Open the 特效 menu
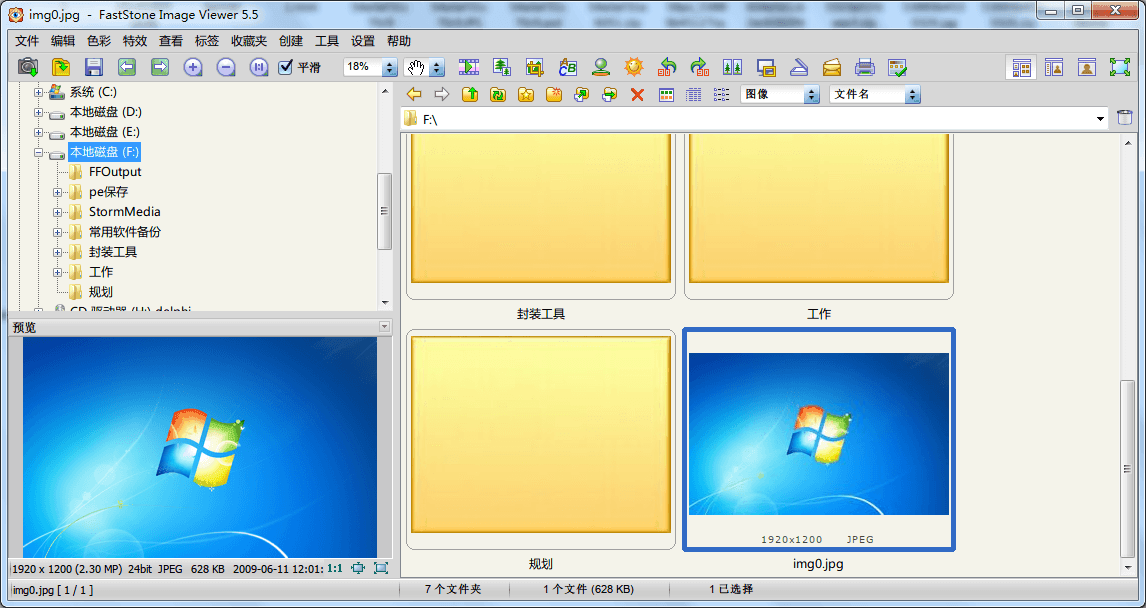Image resolution: width=1146 pixels, height=608 pixels. click(x=135, y=41)
